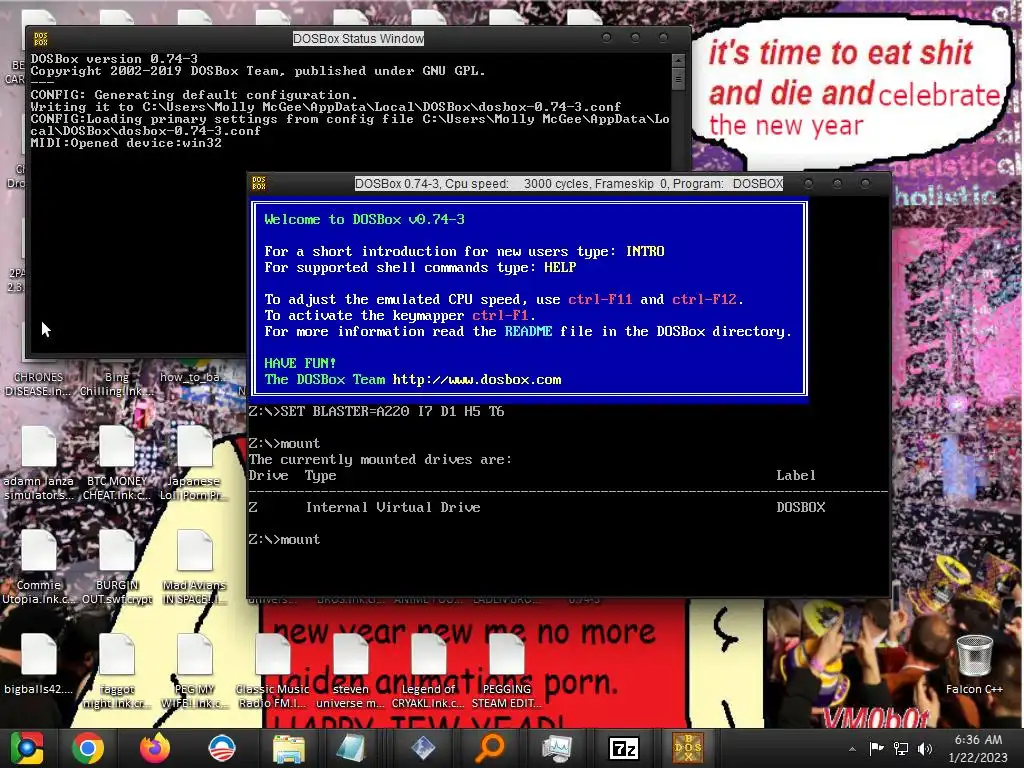Show hidden tray icons arrow

pyautogui.click(x=852, y=749)
